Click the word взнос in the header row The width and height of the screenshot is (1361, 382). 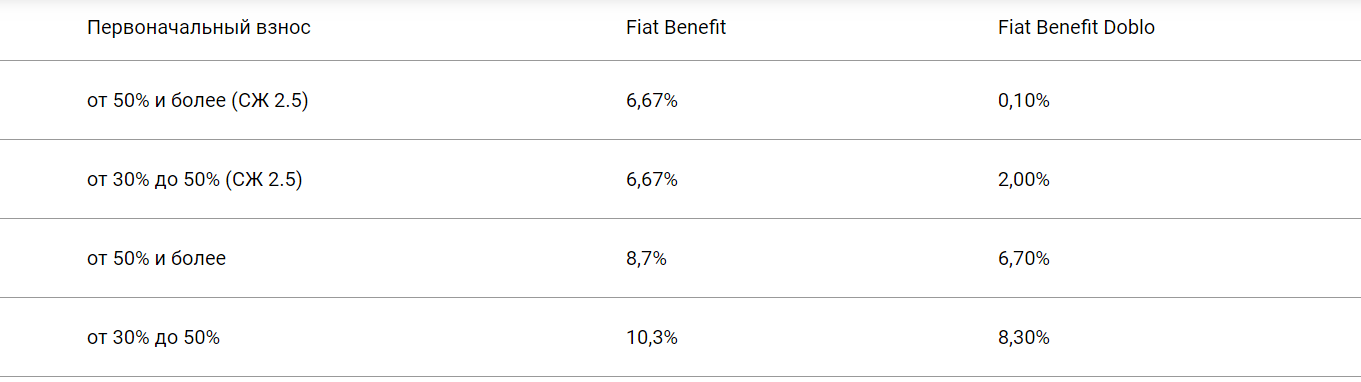(x=282, y=28)
